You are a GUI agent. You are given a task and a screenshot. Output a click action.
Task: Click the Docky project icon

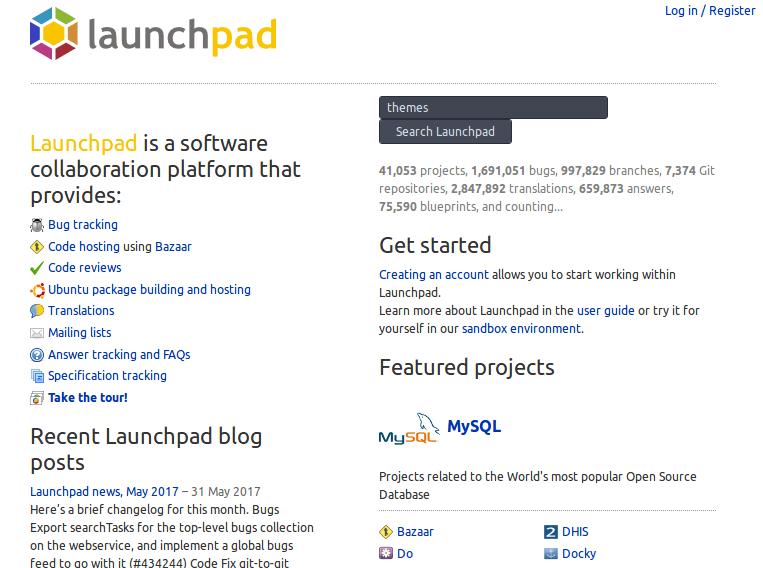pos(550,553)
